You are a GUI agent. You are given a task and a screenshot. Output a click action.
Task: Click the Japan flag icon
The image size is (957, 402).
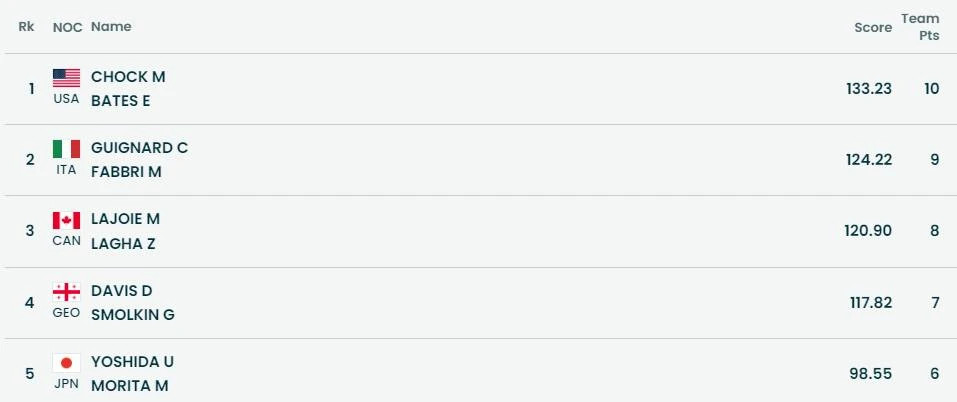(x=66, y=363)
